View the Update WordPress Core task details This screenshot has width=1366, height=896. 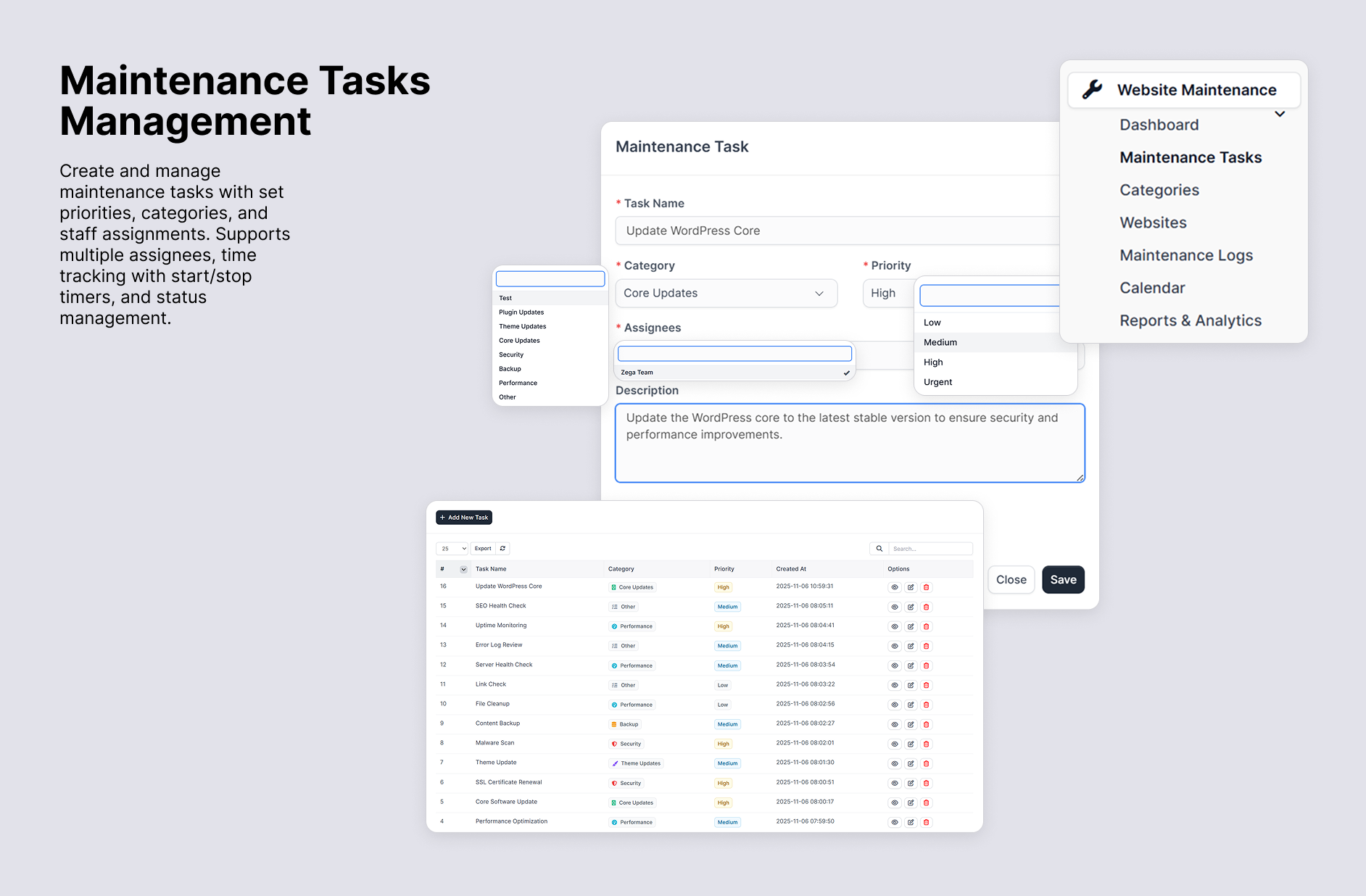pyautogui.click(x=894, y=586)
